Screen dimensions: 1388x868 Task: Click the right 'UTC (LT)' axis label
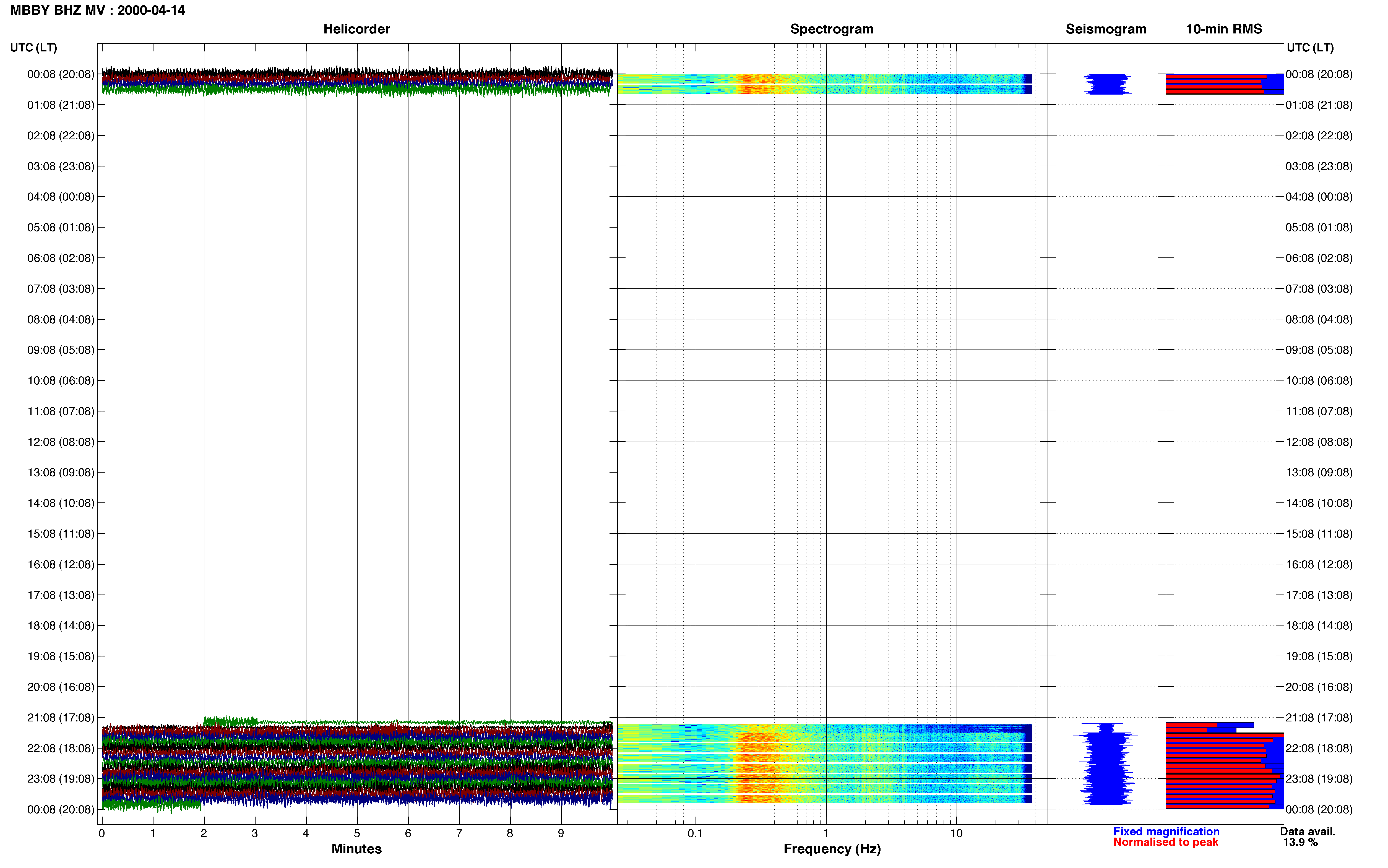tap(1310, 48)
